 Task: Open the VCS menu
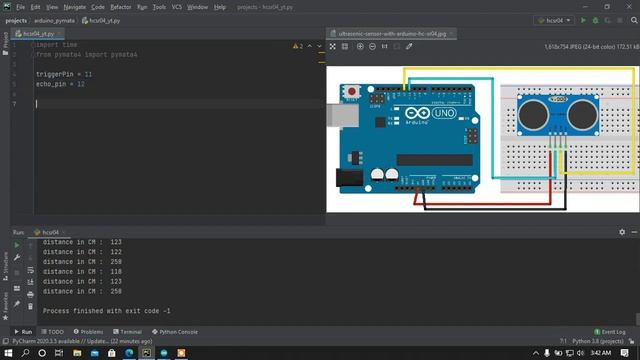pyautogui.click(x=177, y=7)
